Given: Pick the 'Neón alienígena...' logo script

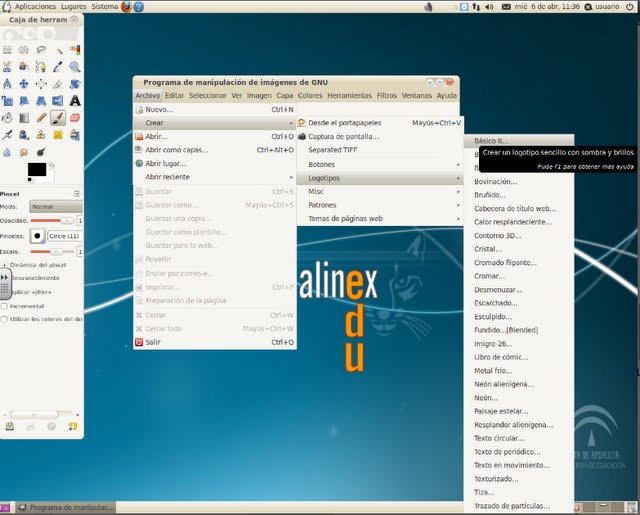Looking at the screenshot, I should (518, 384).
